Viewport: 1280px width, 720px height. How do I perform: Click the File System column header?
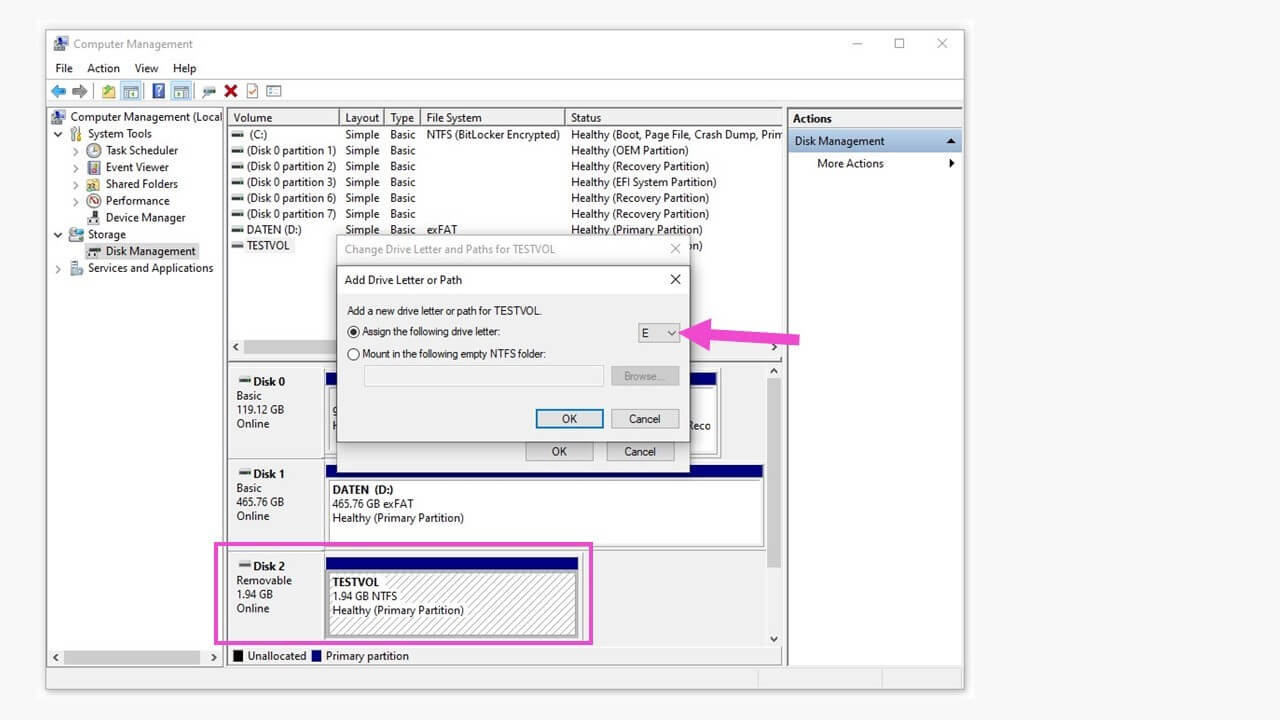[492, 117]
